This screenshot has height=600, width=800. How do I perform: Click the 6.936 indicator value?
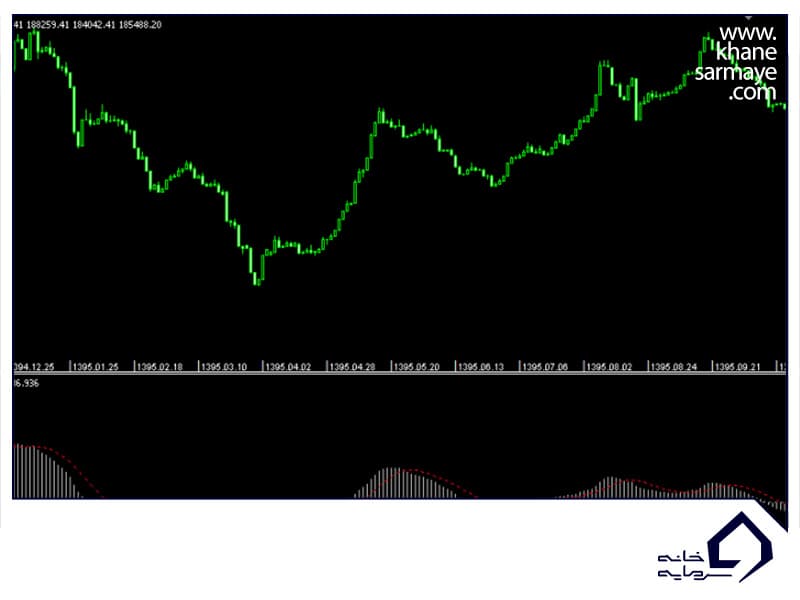pos(27,383)
